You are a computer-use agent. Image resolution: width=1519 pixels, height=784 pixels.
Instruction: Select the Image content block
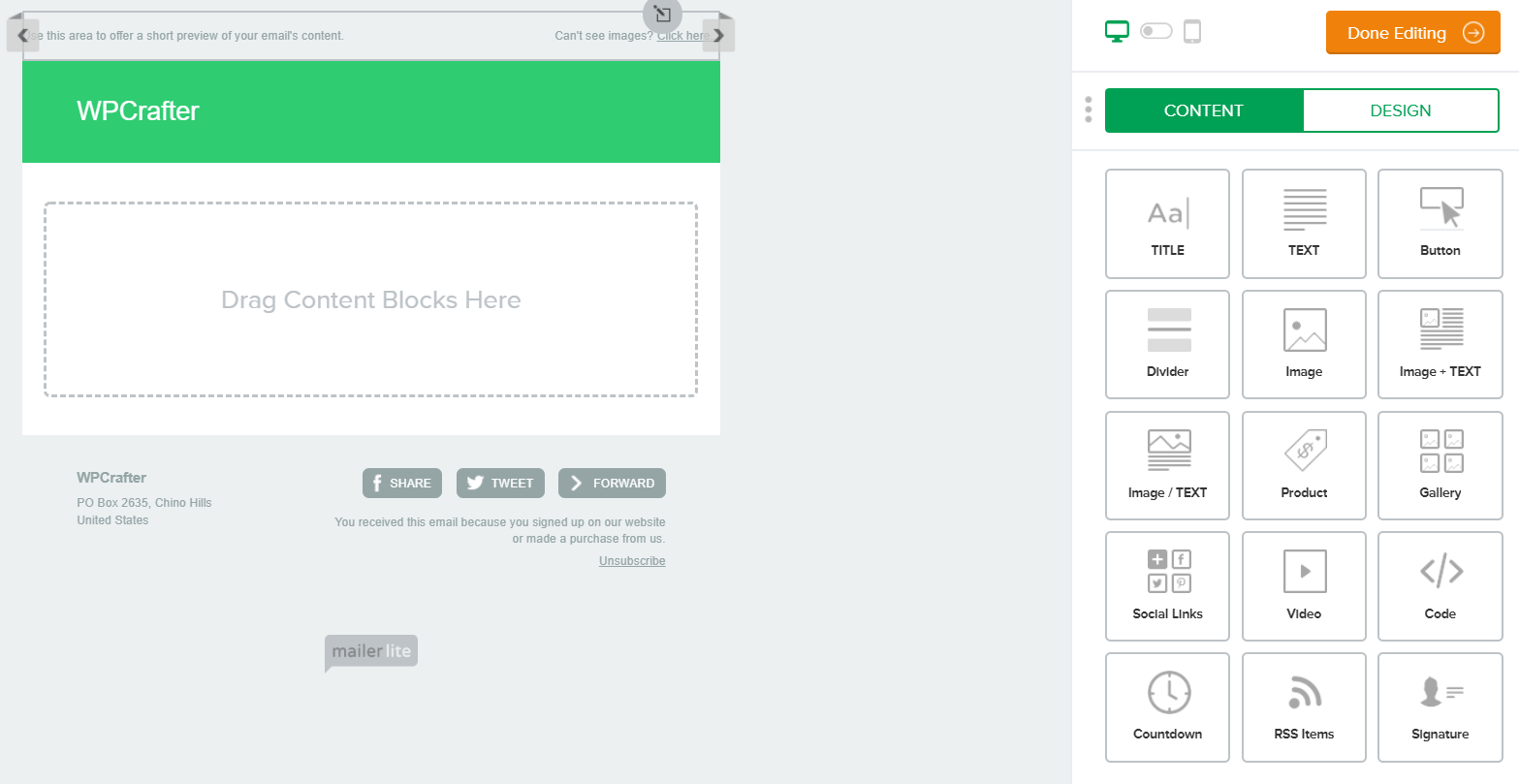[1304, 345]
